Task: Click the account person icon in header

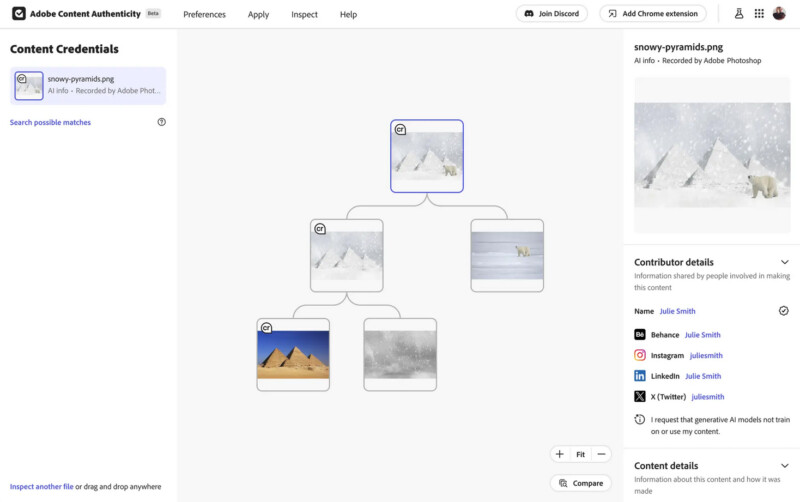Action: pyautogui.click(x=739, y=14)
